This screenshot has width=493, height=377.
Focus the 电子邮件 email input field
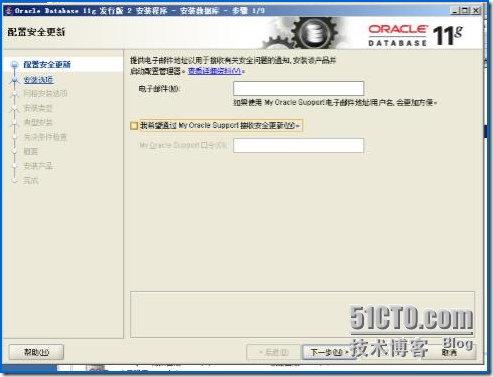pos(298,88)
